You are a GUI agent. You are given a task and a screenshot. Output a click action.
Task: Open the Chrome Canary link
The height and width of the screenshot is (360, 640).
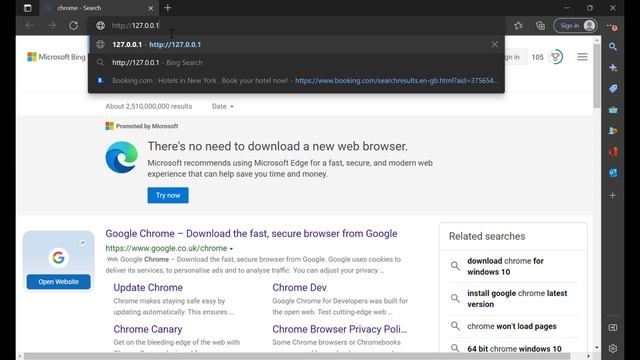click(x=148, y=329)
